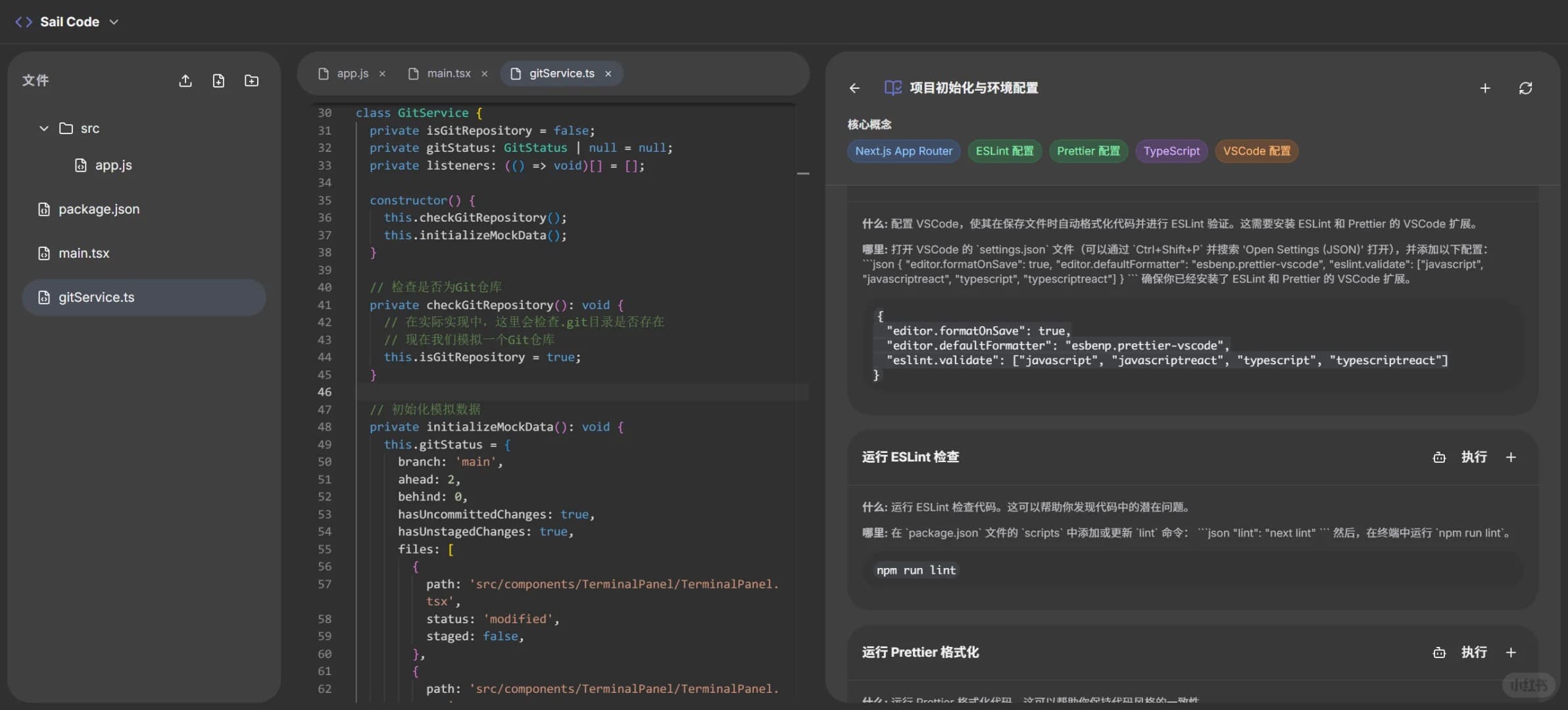This screenshot has height=710, width=1568.
Task: Click the 项目初始化与环境配置 title
Action: [973, 88]
